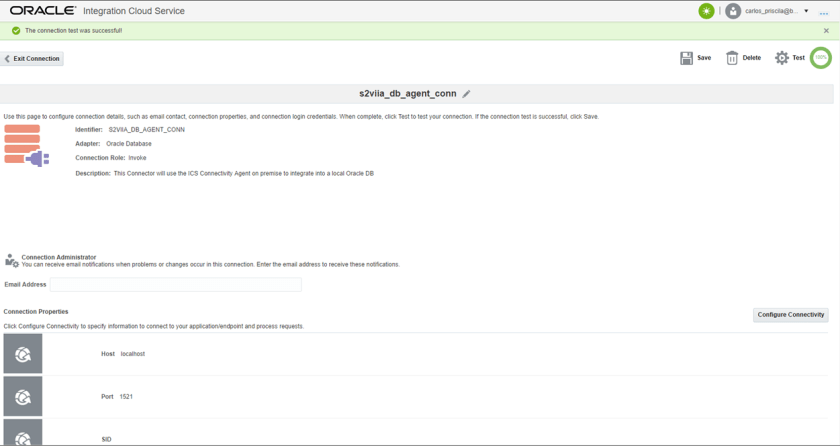Click Configure Connectivity button
This screenshot has width=840, height=446.
790,315
